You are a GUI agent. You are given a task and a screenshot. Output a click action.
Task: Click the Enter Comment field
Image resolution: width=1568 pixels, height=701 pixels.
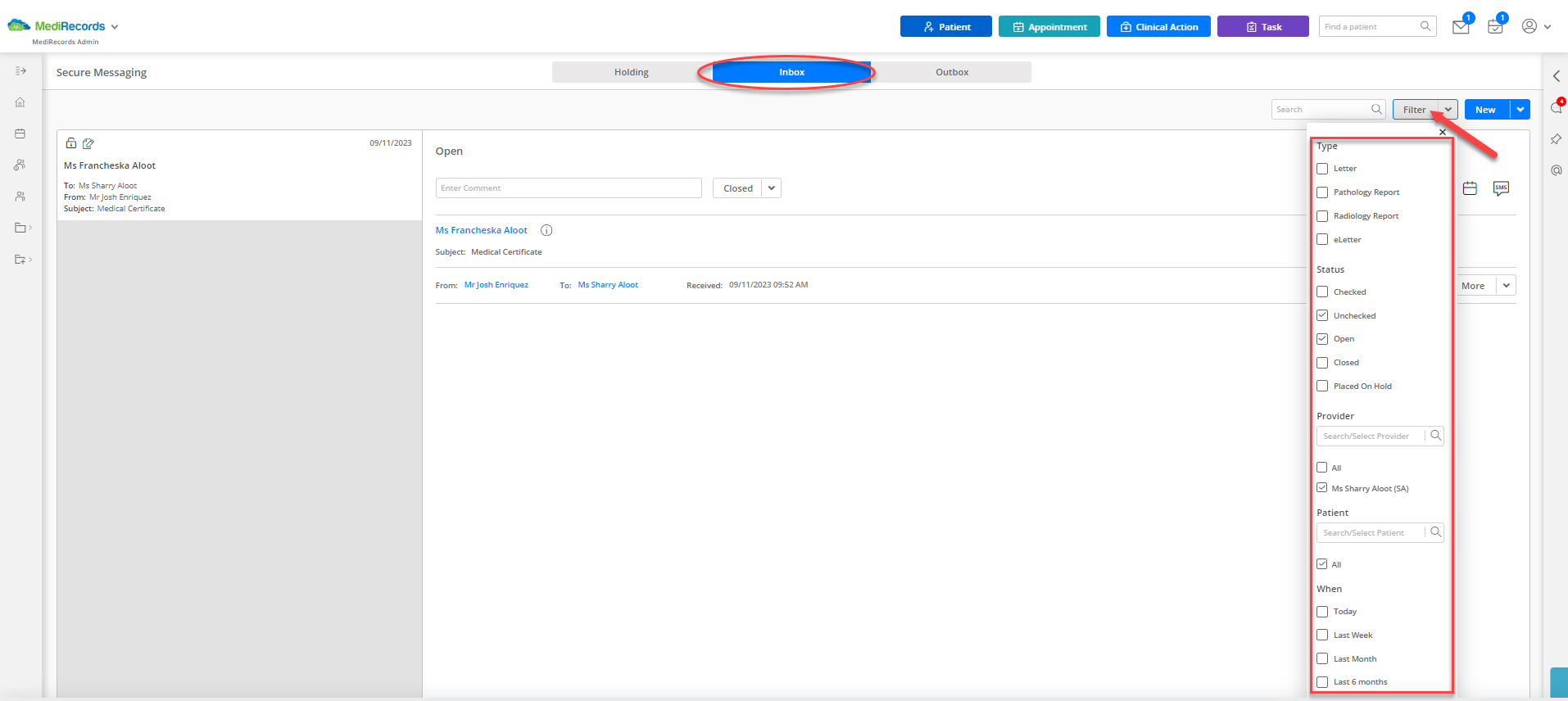[569, 188]
